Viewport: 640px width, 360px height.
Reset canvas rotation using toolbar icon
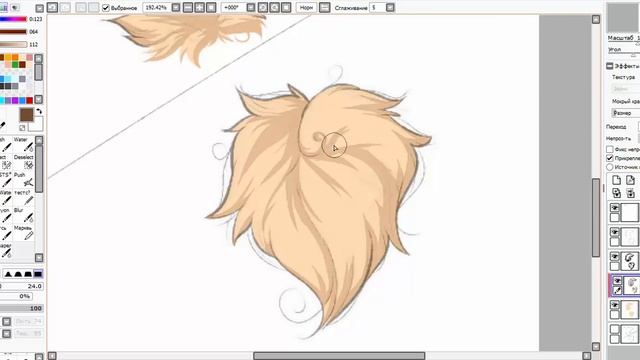click(x=286, y=7)
